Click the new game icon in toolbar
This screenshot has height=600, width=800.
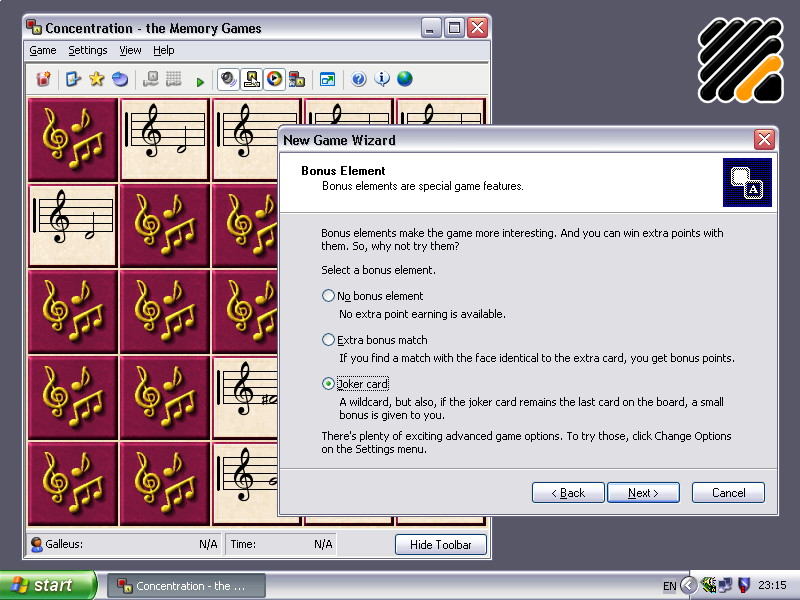click(43, 79)
